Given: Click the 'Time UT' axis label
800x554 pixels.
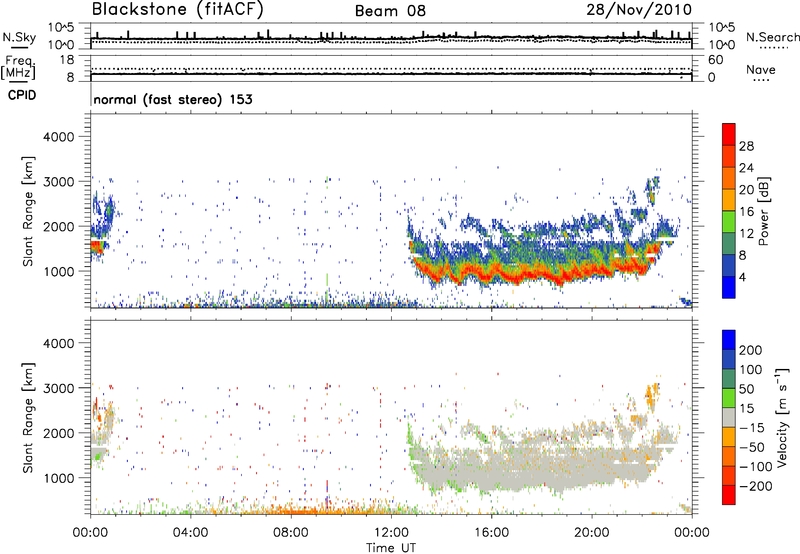Looking at the screenshot, I should pyautogui.click(x=391, y=547).
